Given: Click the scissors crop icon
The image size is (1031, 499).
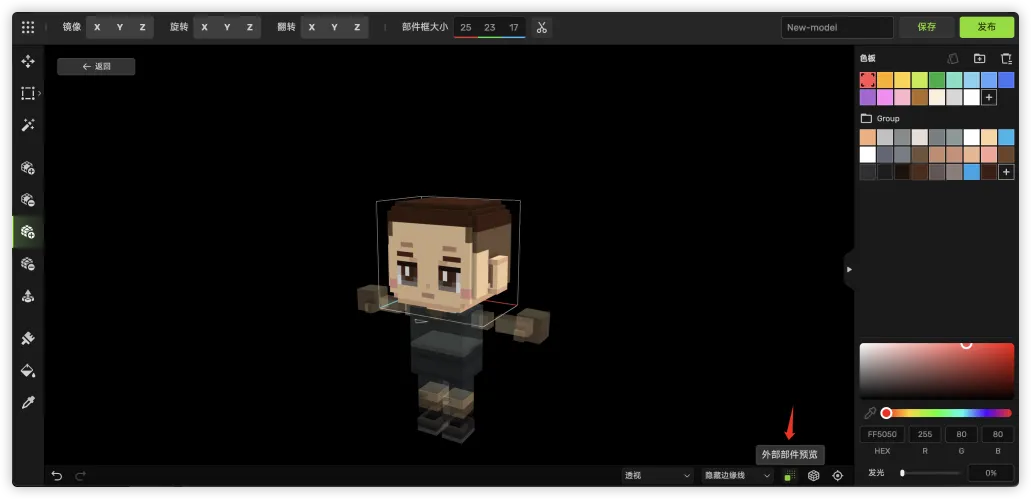Looking at the screenshot, I should [541, 27].
